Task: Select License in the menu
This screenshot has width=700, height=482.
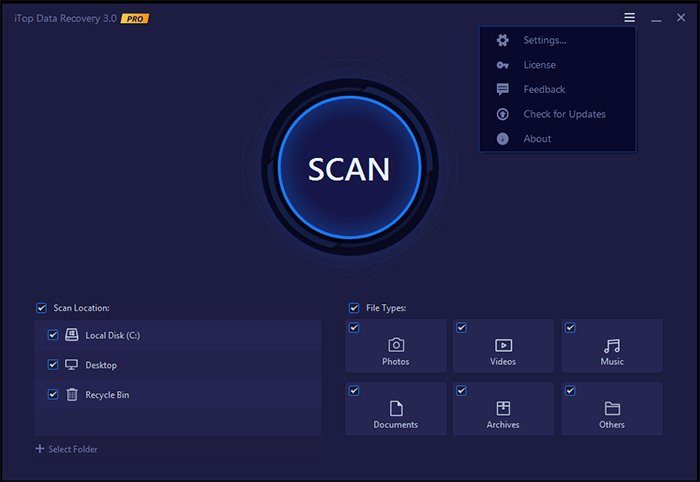Action: [x=538, y=65]
